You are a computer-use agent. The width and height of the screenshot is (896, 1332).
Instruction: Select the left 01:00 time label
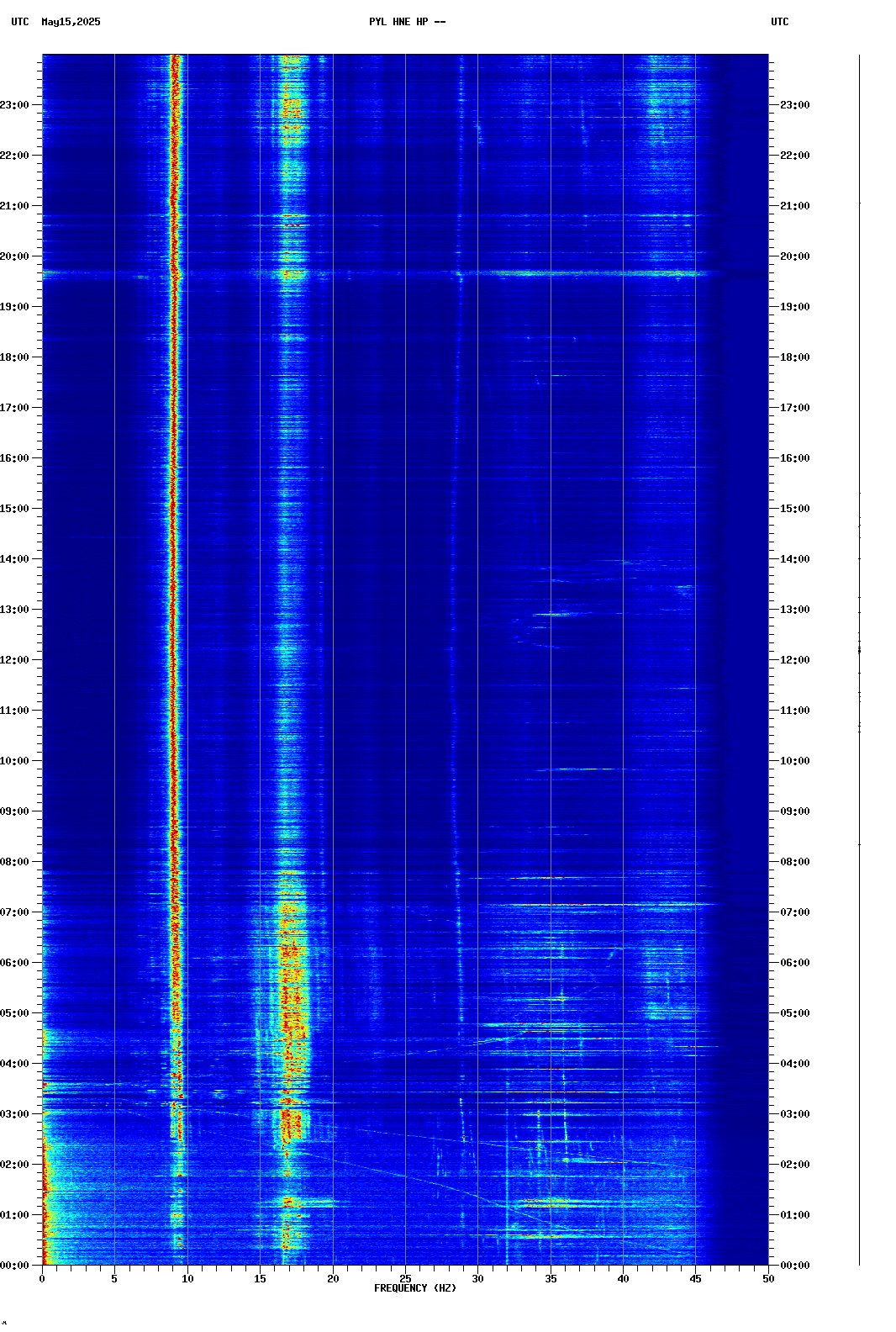click(x=14, y=1215)
